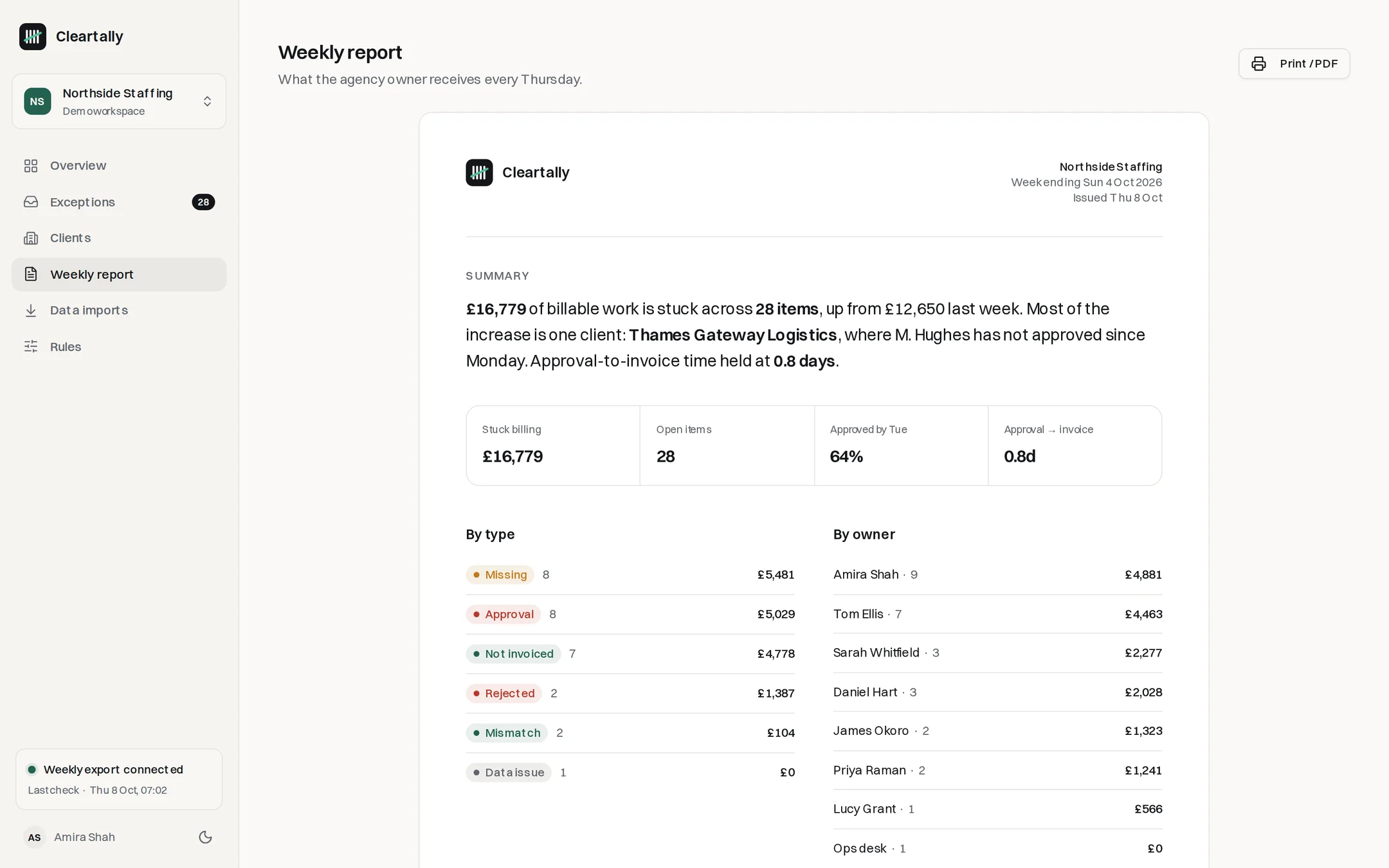Viewport: 1389px width, 868px height.
Task: Select the Weekly report nav item
Action: tap(119, 275)
